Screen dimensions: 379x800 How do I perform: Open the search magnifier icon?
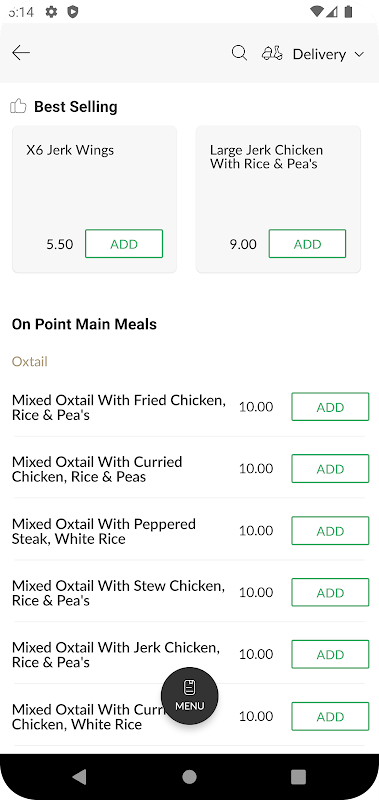pos(239,53)
